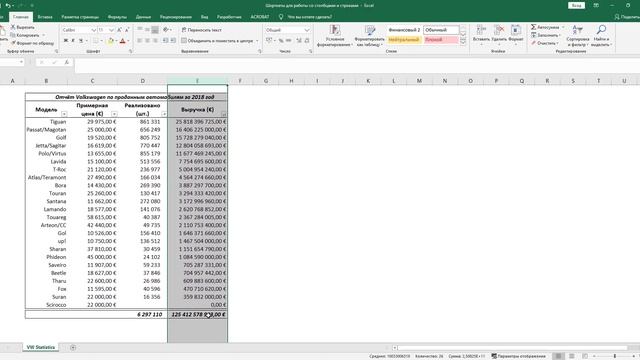The height and width of the screenshot is (360, 640).
Task: Activate Format Painter (Формат по образцу)
Action: [x=32, y=43]
